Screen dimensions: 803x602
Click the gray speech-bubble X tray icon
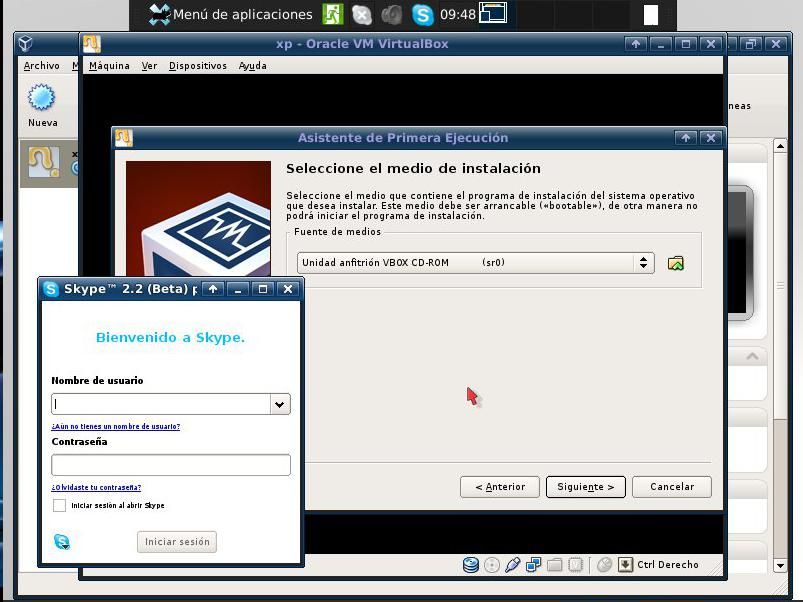[x=362, y=14]
